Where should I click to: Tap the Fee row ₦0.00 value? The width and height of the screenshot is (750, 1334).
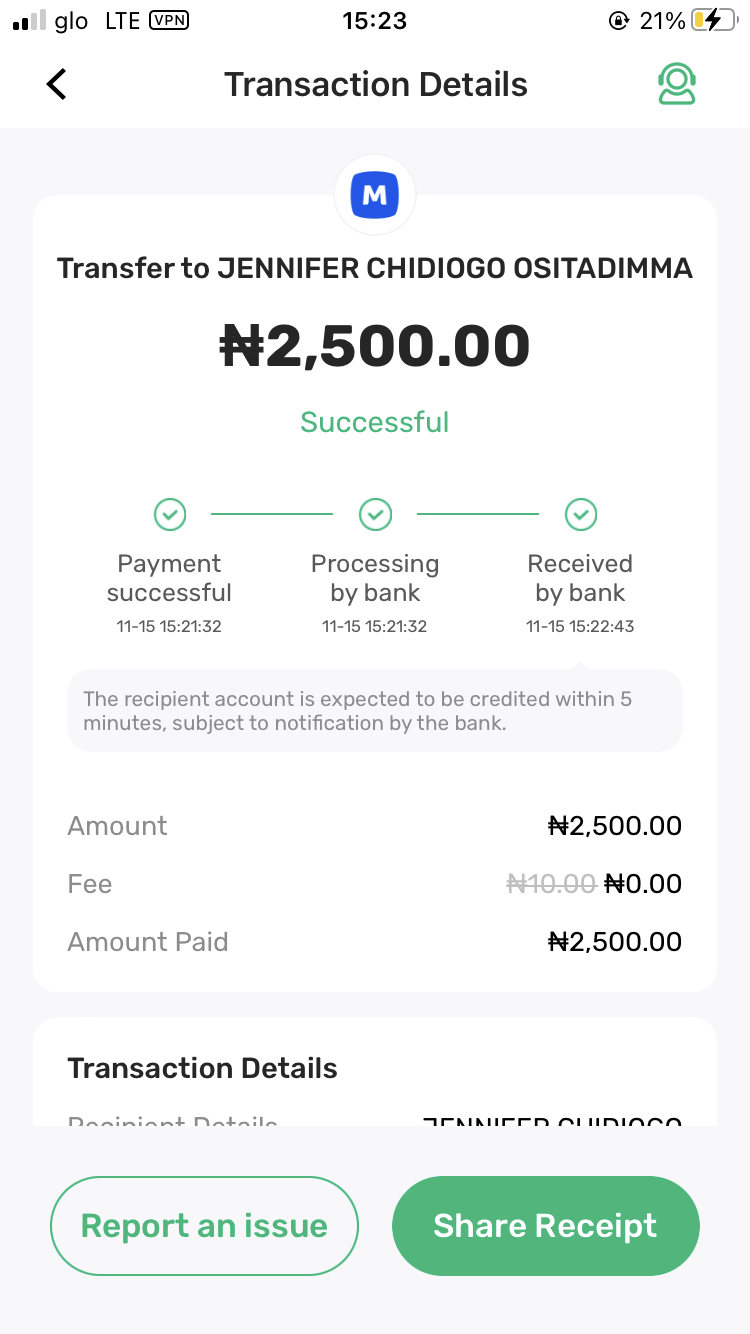pos(643,884)
